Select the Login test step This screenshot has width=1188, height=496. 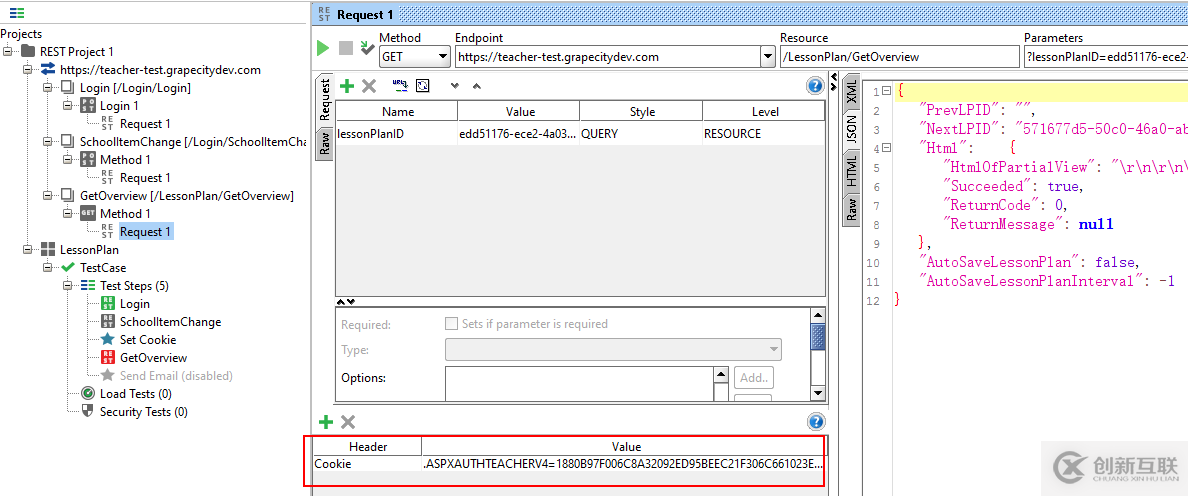pos(135,304)
